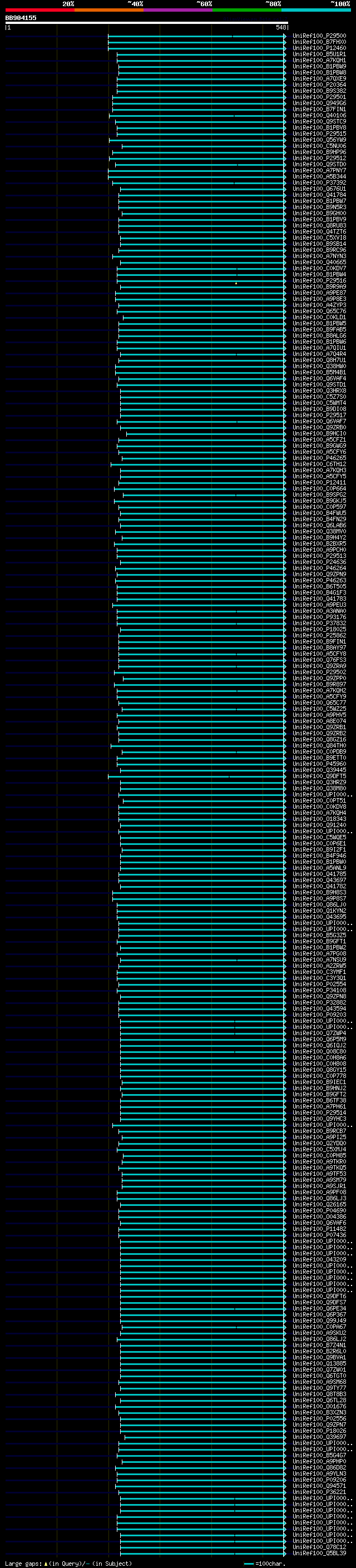The height and width of the screenshot is (1568, 356).
Task: Click the purple ~60% identity legend segment
Action: pyautogui.click(x=179, y=10)
